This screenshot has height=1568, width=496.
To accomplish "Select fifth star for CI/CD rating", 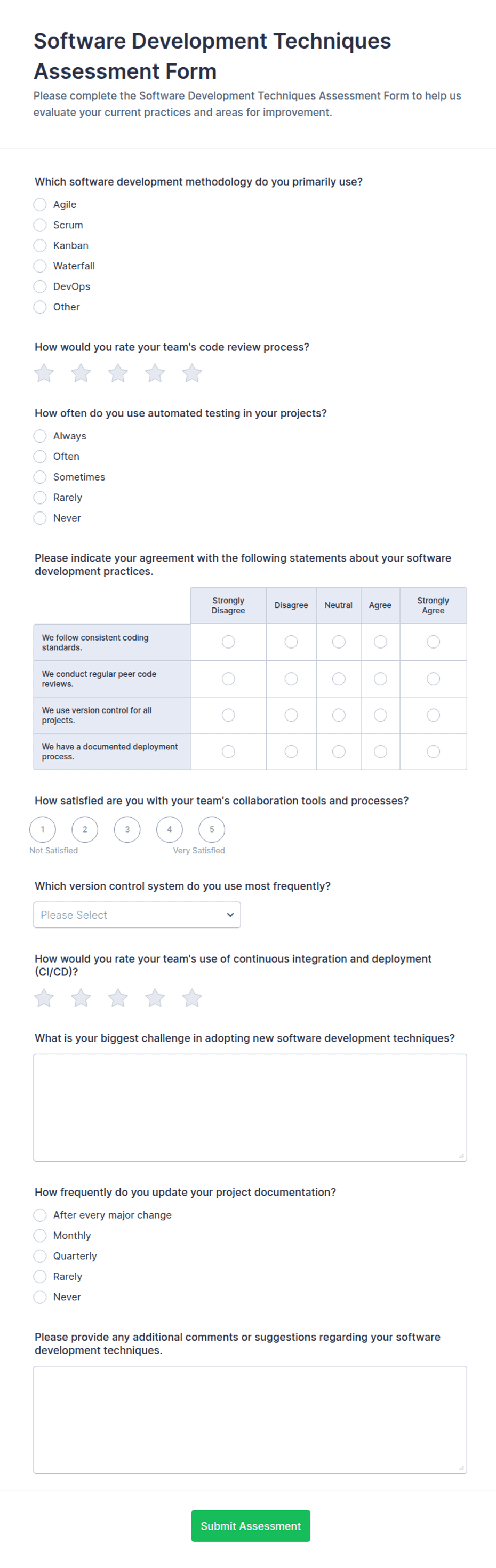I will (x=191, y=998).
